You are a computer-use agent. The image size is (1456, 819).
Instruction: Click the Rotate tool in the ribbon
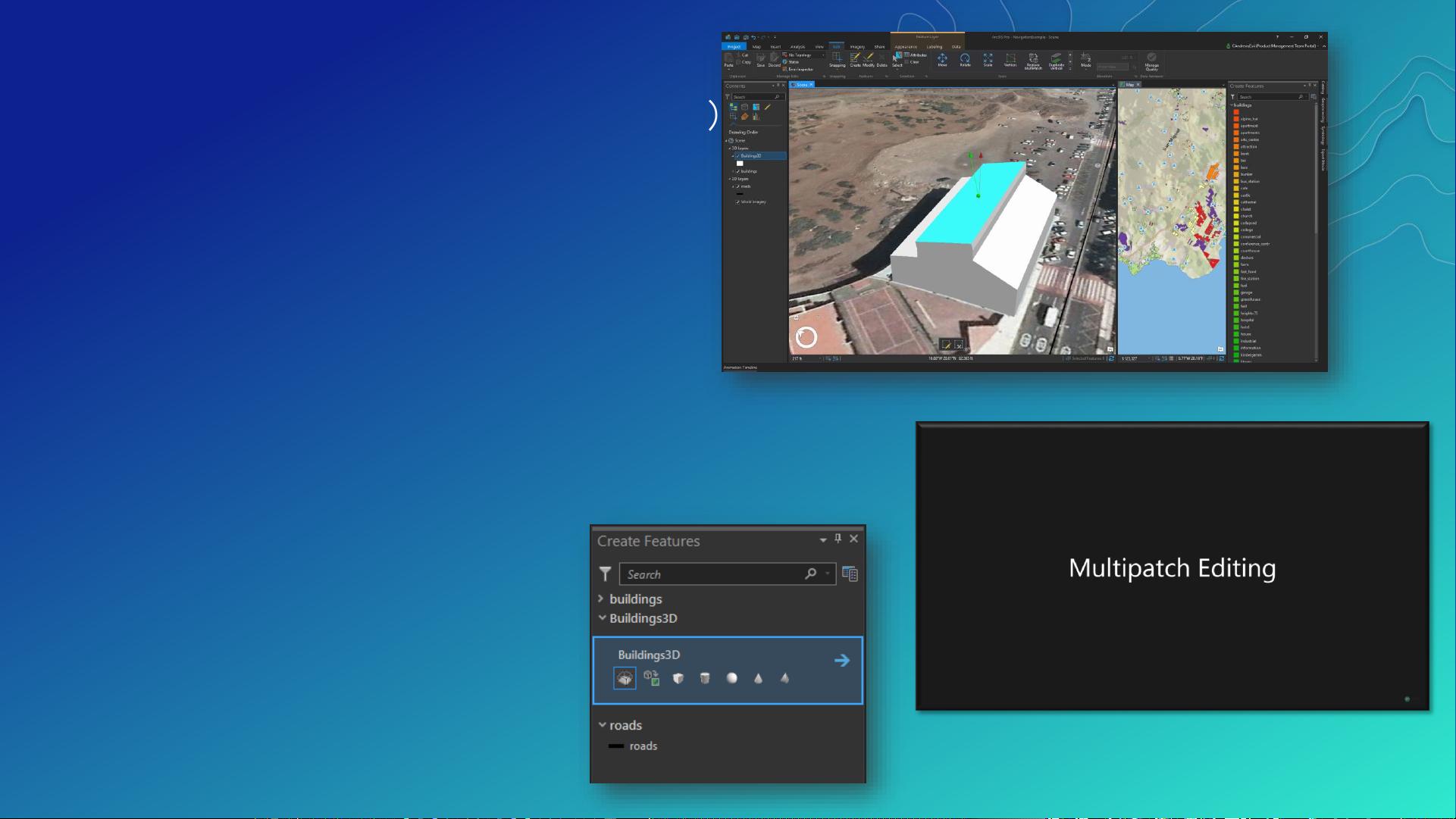click(965, 59)
